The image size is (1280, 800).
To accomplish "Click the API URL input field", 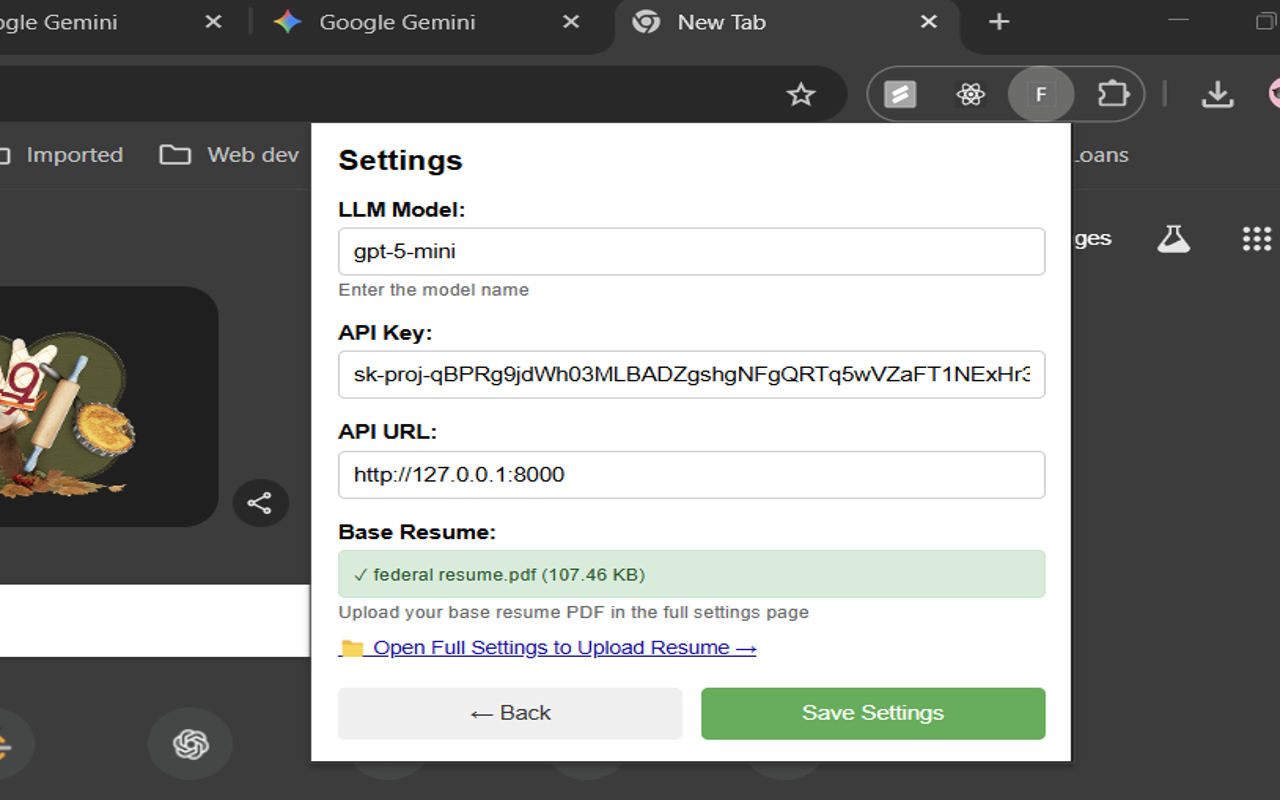I will [x=691, y=475].
